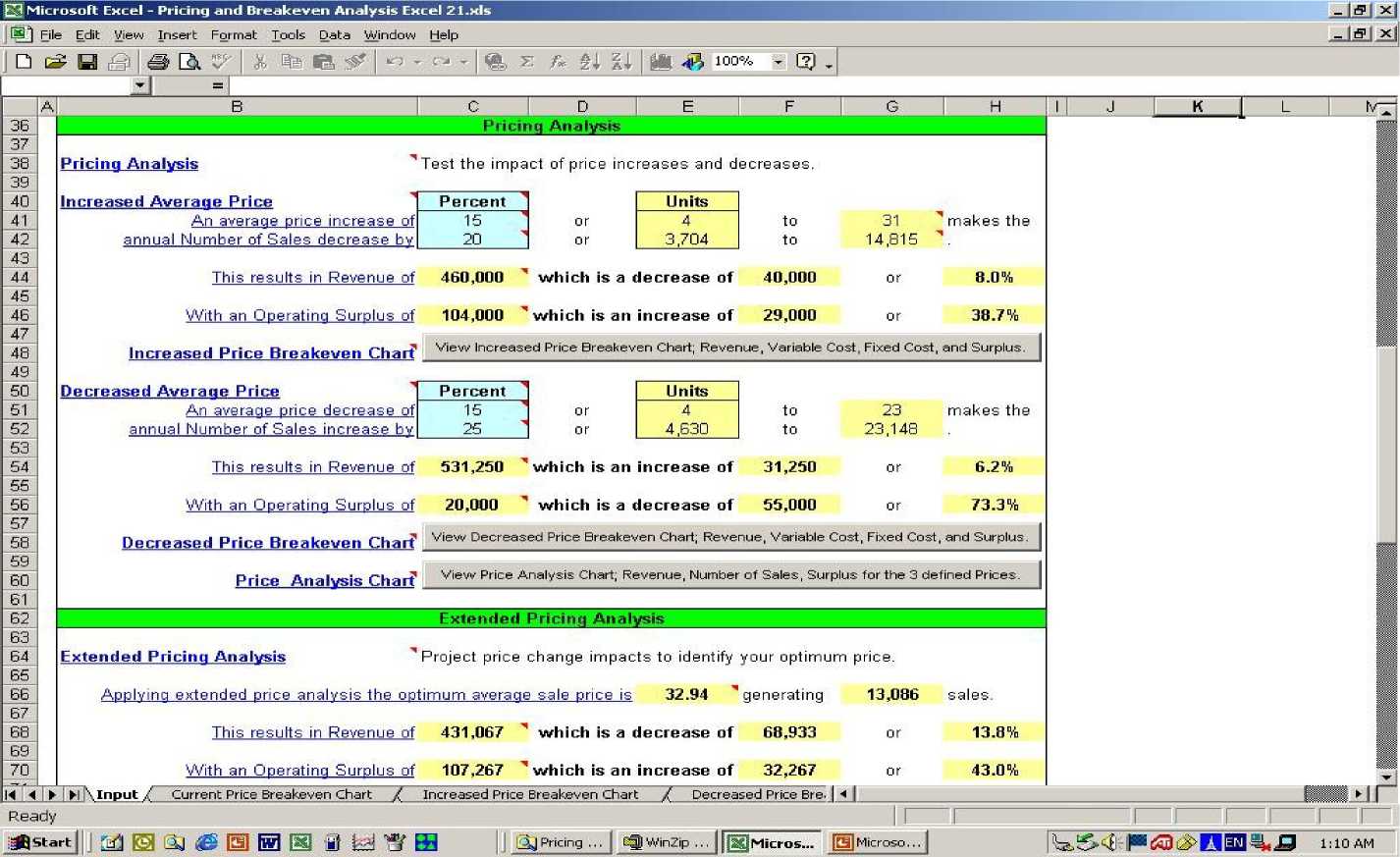Click the Start button
The image size is (1400, 857).
coord(40,842)
